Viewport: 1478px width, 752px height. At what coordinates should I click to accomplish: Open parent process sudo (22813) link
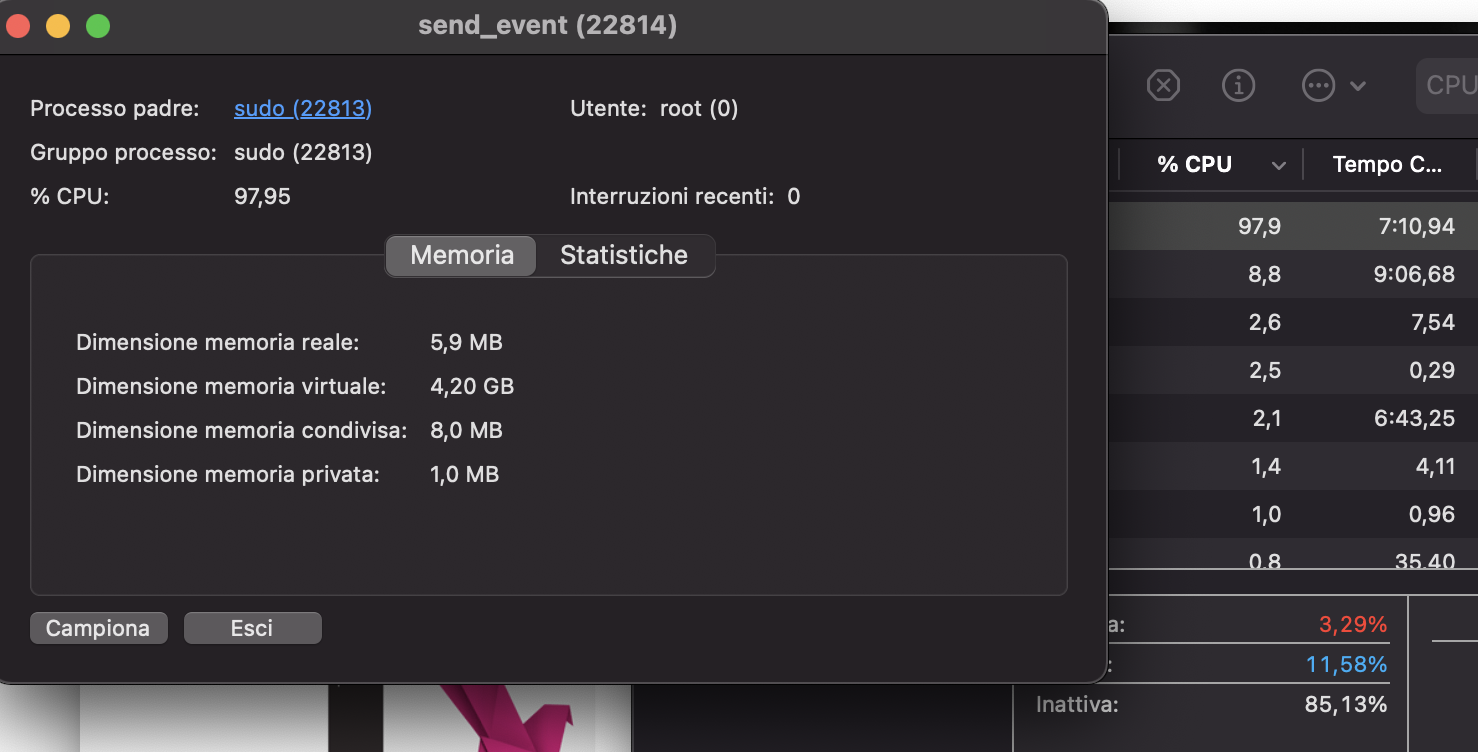[x=303, y=108]
